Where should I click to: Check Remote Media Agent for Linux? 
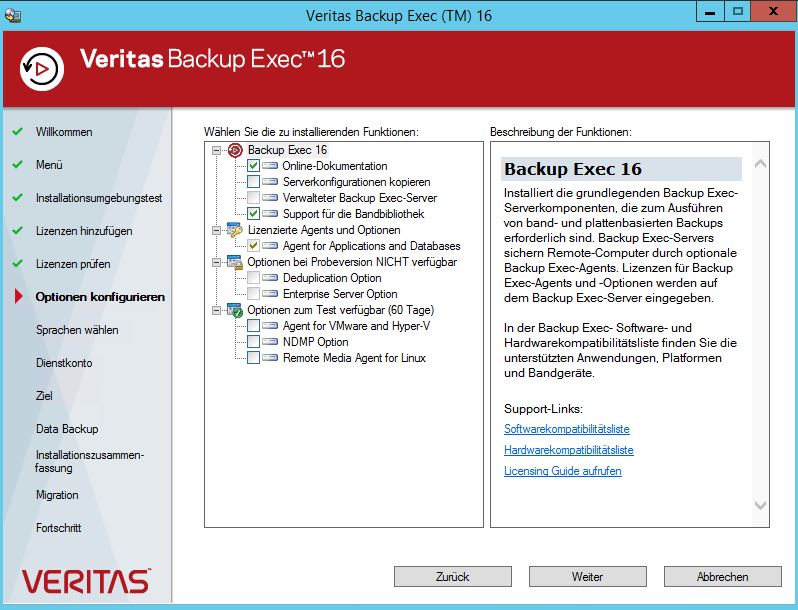[x=253, y=358]
